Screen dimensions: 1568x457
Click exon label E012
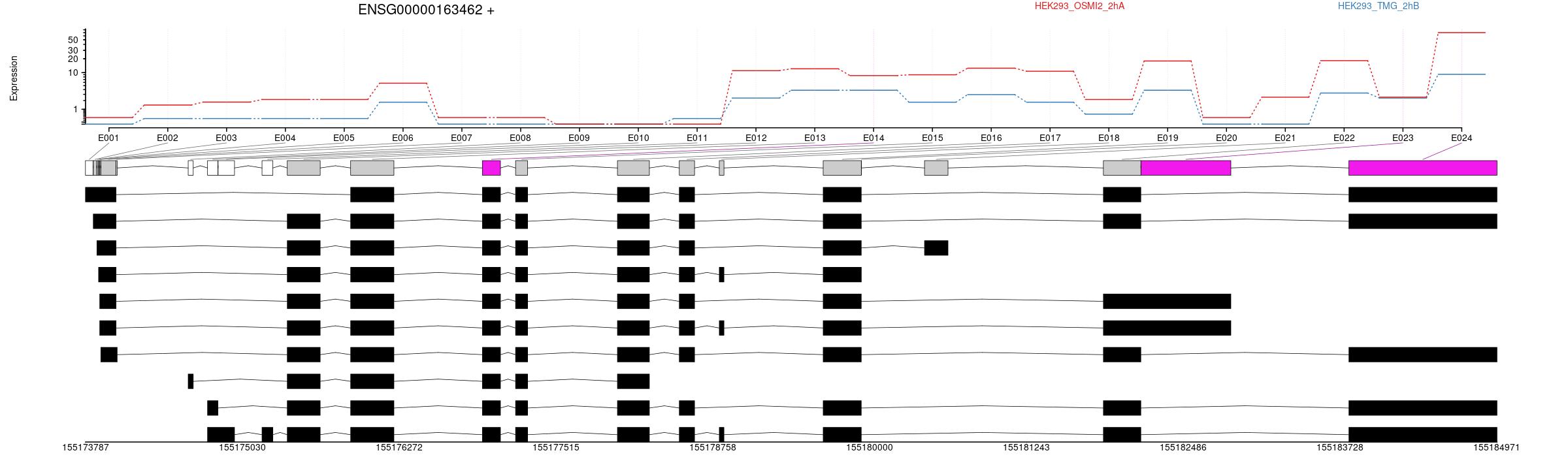[756, 138]
